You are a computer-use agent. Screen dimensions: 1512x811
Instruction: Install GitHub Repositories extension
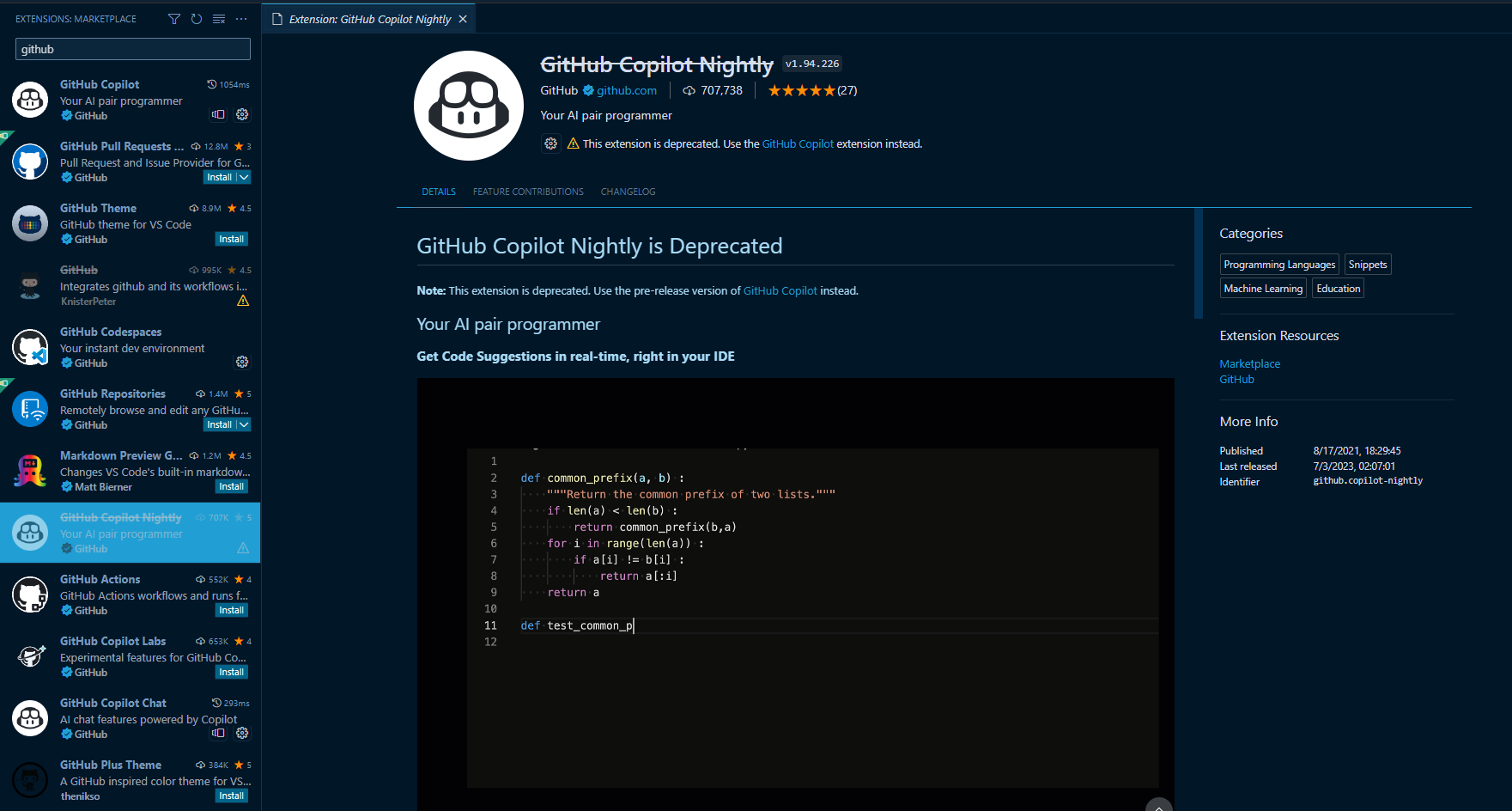(220, 424)
